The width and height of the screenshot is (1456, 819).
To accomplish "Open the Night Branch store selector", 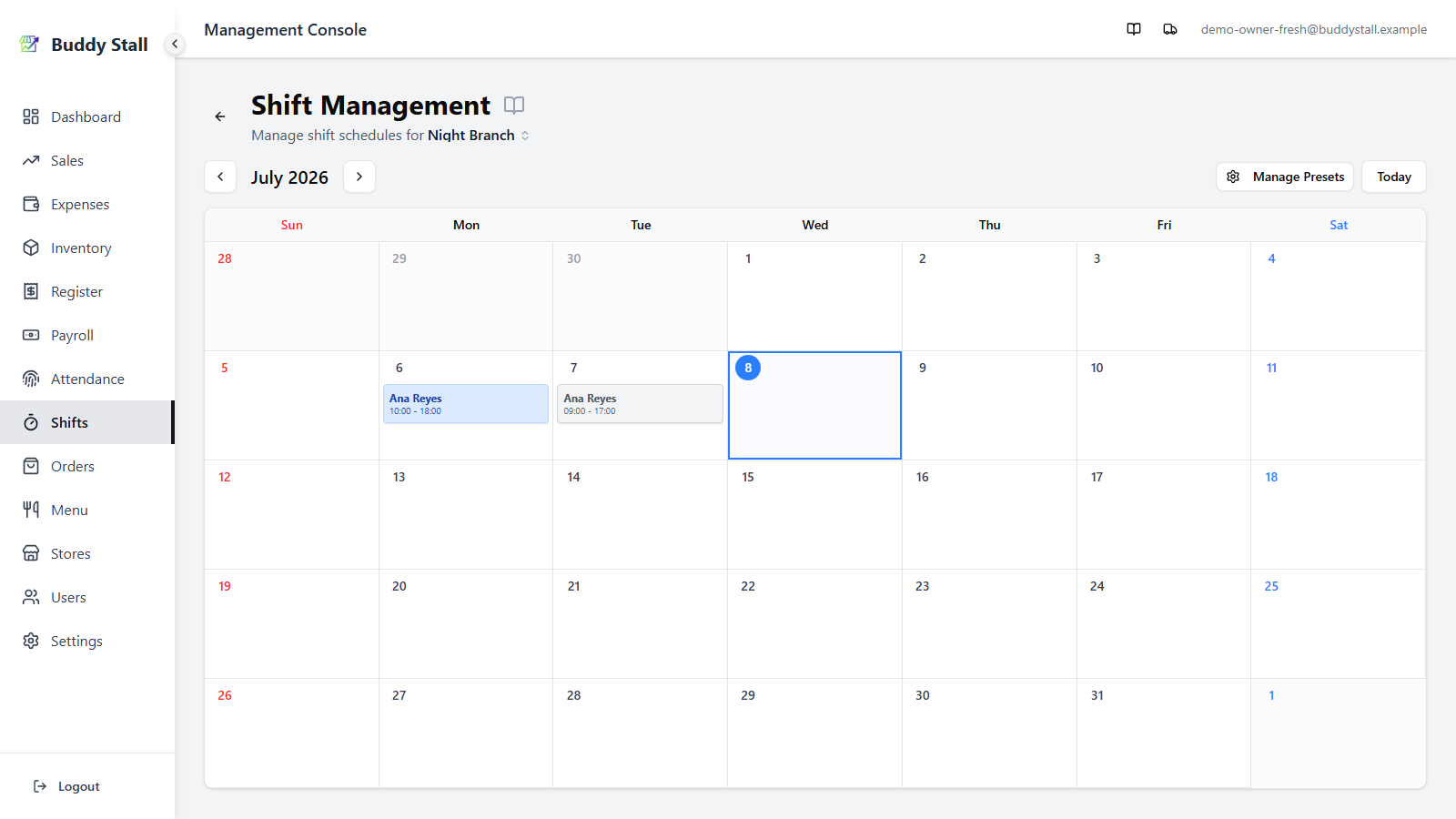I will pyautogui.click(x=479, y=136).
